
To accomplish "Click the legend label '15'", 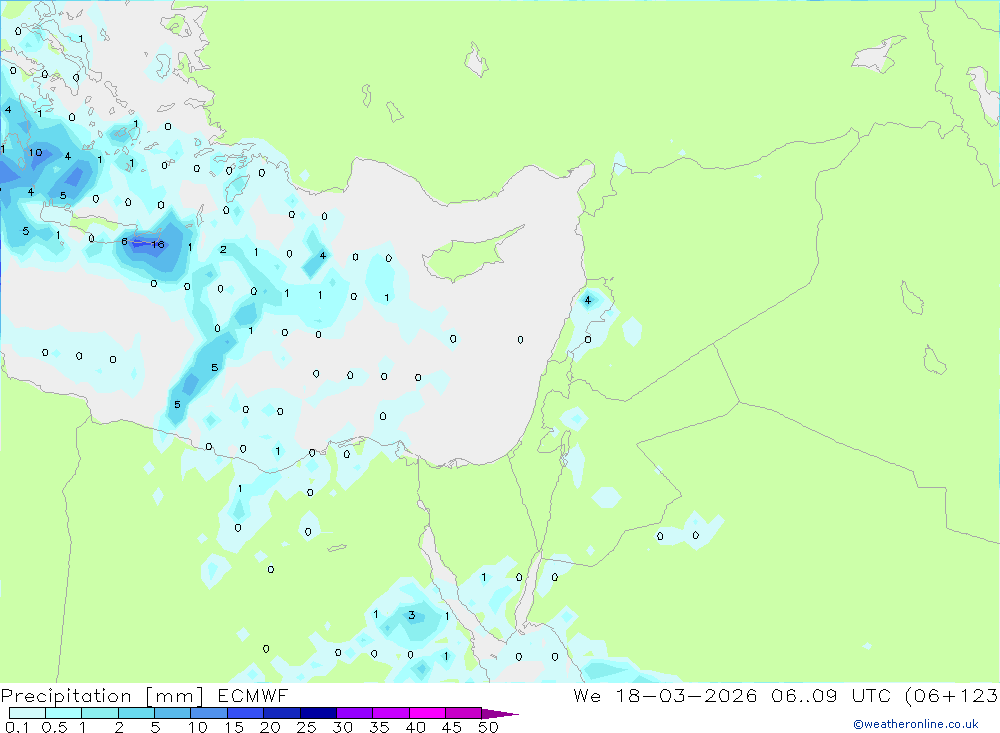I will coord(234,727).
